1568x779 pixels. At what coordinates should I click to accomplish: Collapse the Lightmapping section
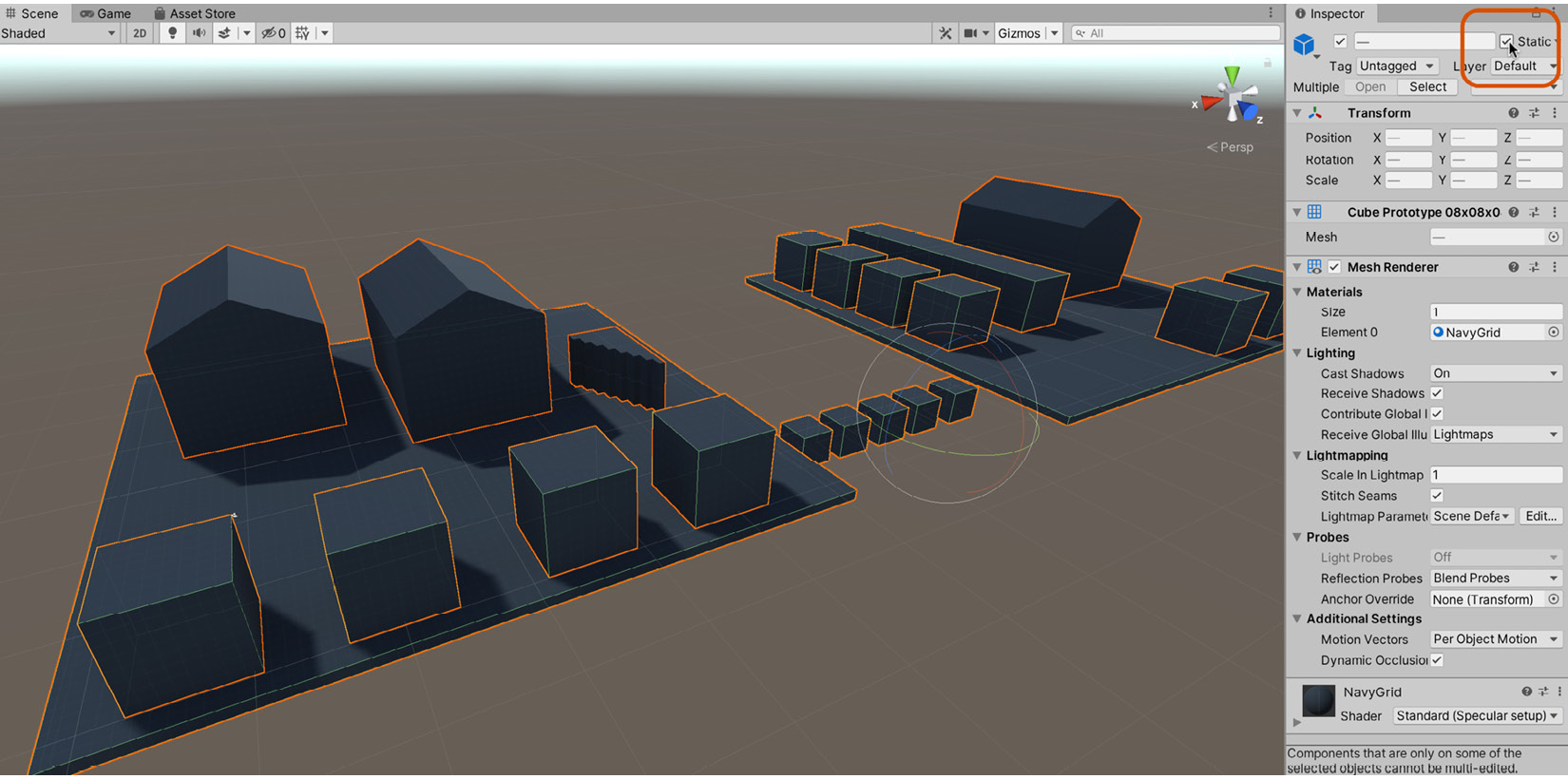[x=1297, y=456]
